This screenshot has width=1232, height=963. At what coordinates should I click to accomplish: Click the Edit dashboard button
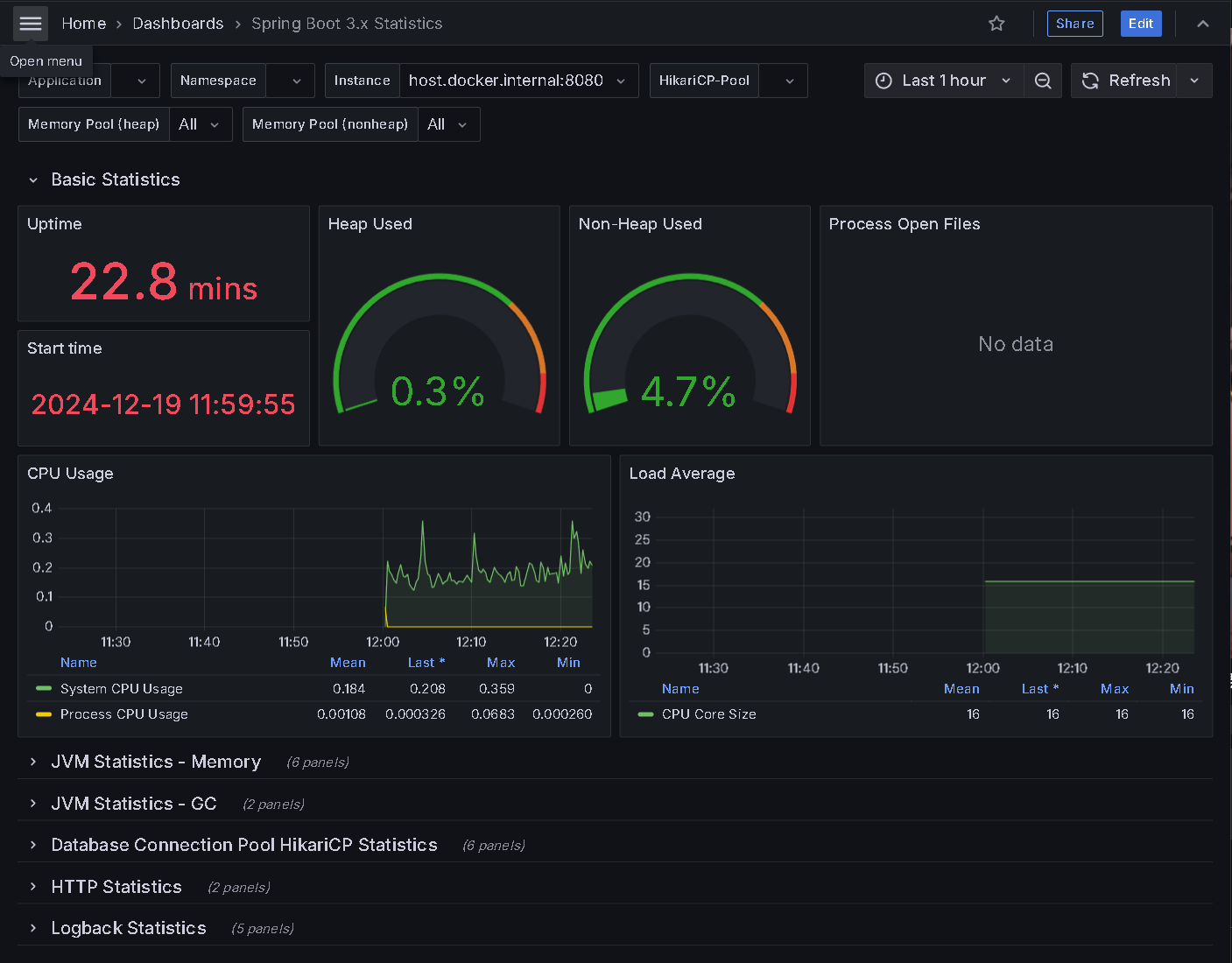(1141, 24)
